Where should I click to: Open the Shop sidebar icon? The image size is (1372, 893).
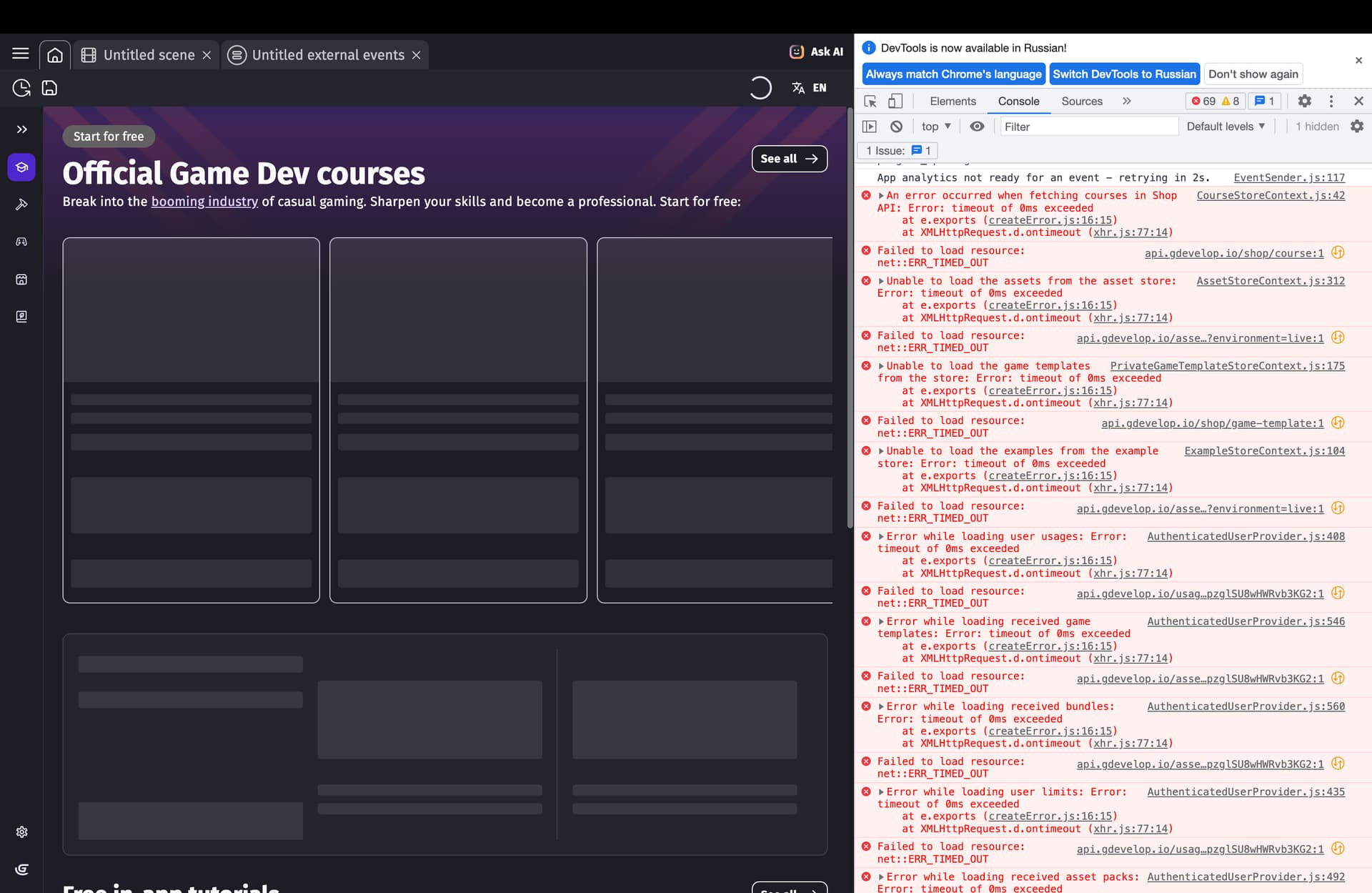click(x=21, y=279)
